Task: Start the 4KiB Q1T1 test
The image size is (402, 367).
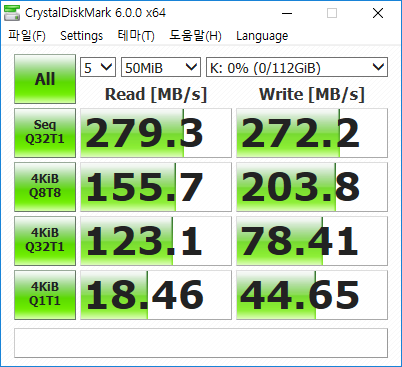Action: click(x=45, y=295)
